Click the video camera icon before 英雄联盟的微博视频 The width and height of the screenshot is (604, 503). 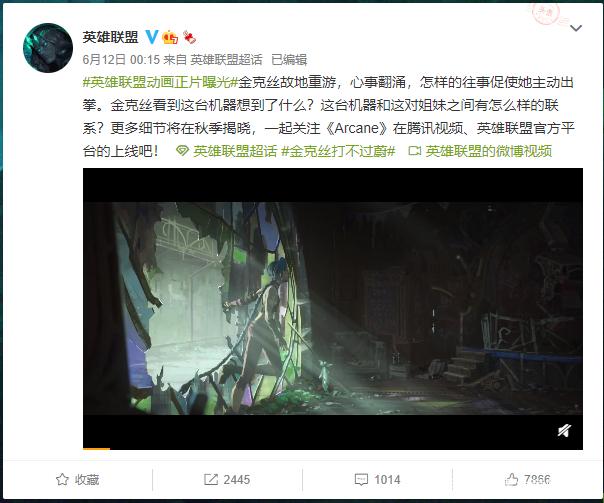(415, 151)
